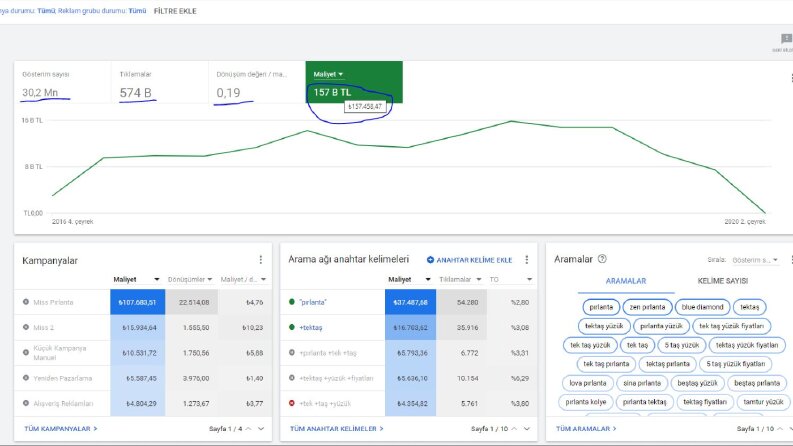
Task: Click FİLTRE EKLE to add filter
Action: click(175, 11)
